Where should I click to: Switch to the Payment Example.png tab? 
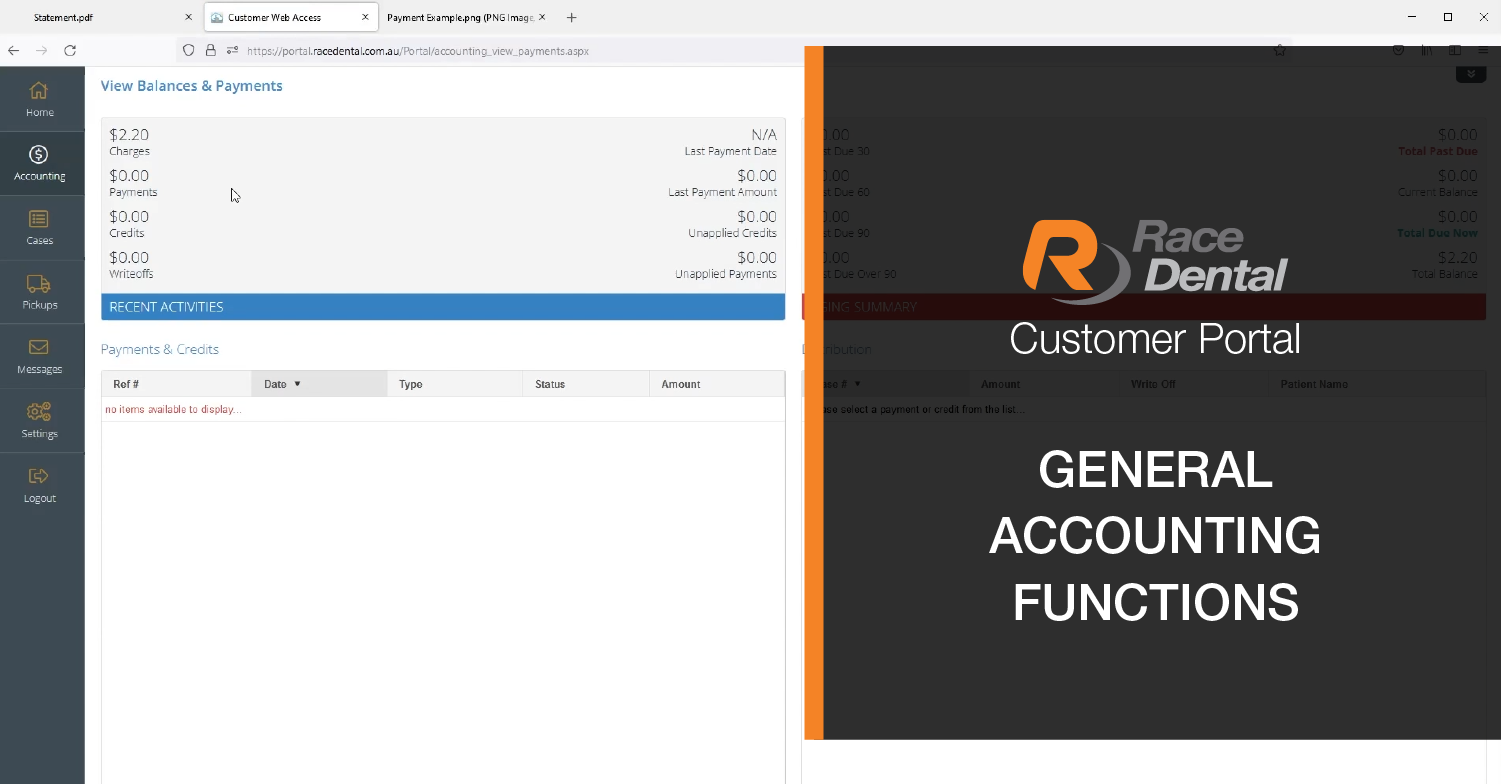460,18
